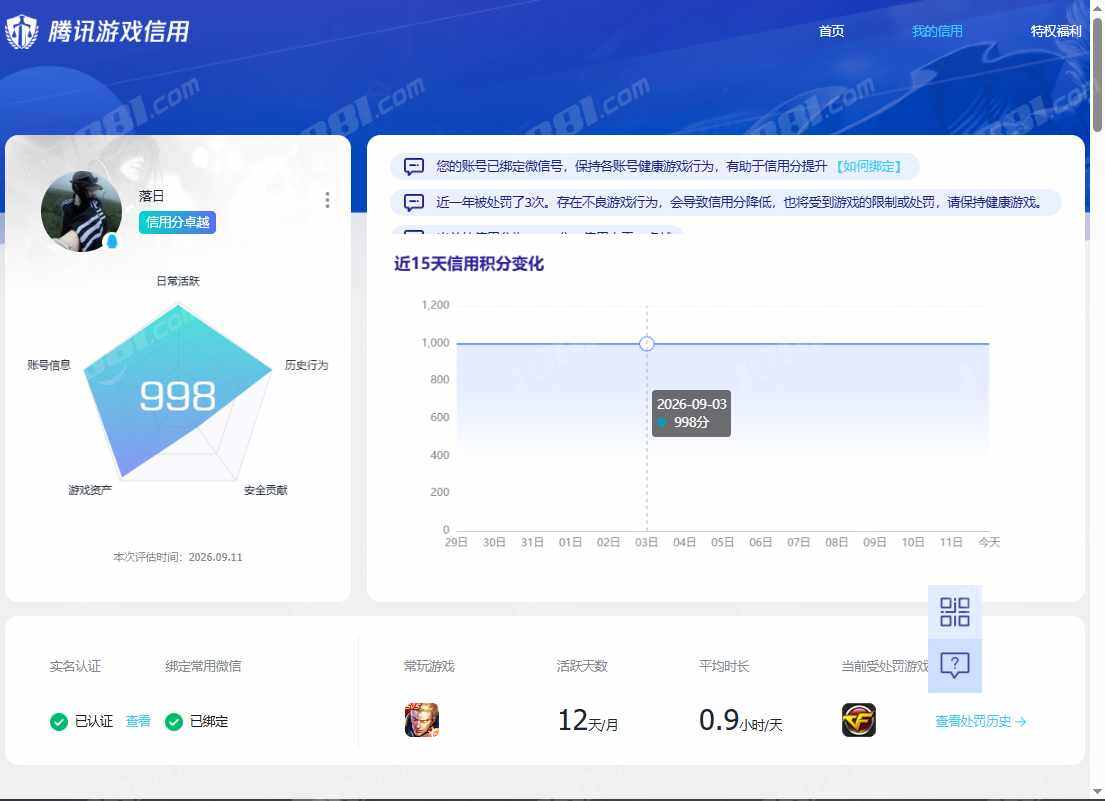1105x801 pixels.
Task: Click the Tencent Game Credit shield logo
Action: click(22, 32)
